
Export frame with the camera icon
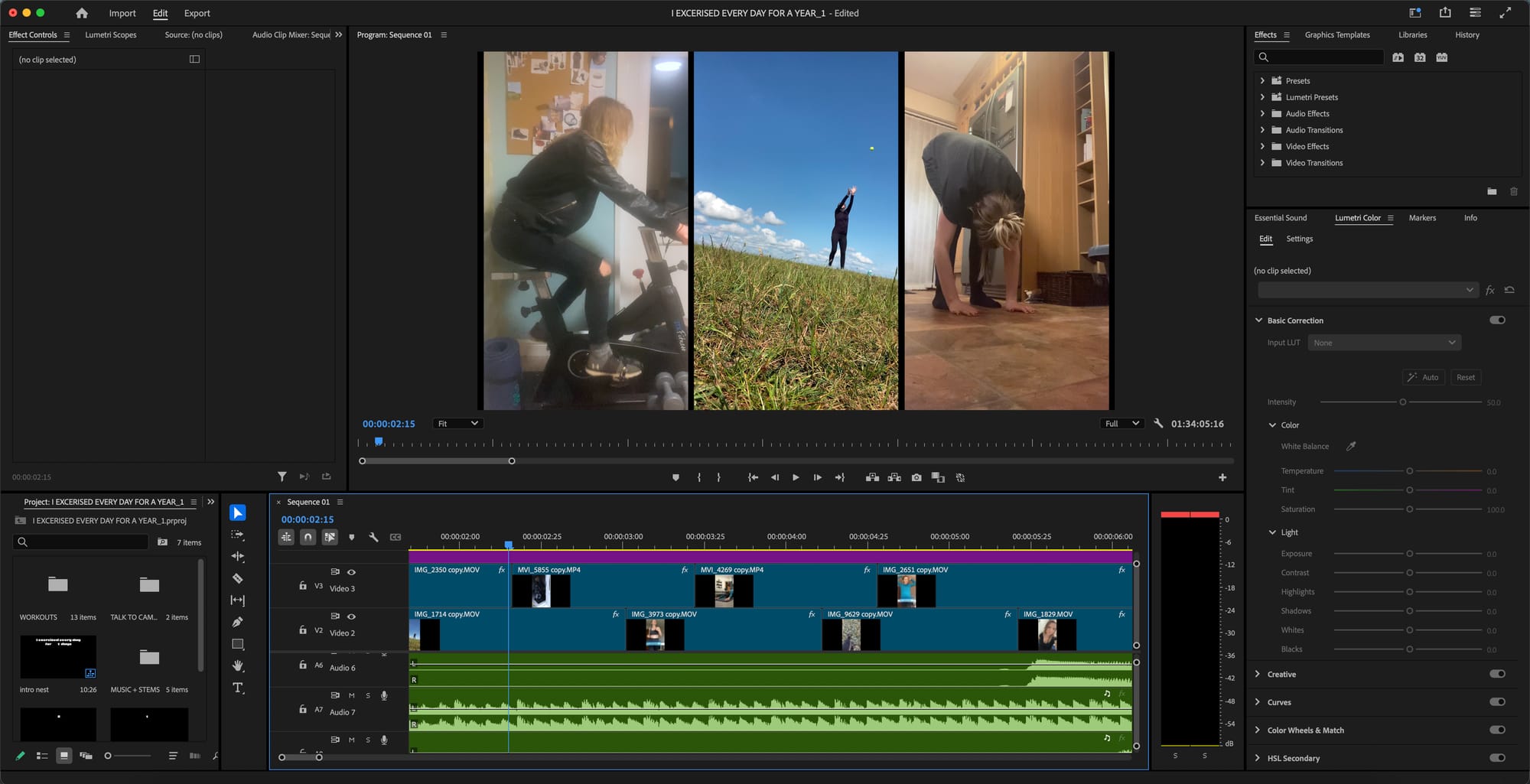click(x=916, y=477)
